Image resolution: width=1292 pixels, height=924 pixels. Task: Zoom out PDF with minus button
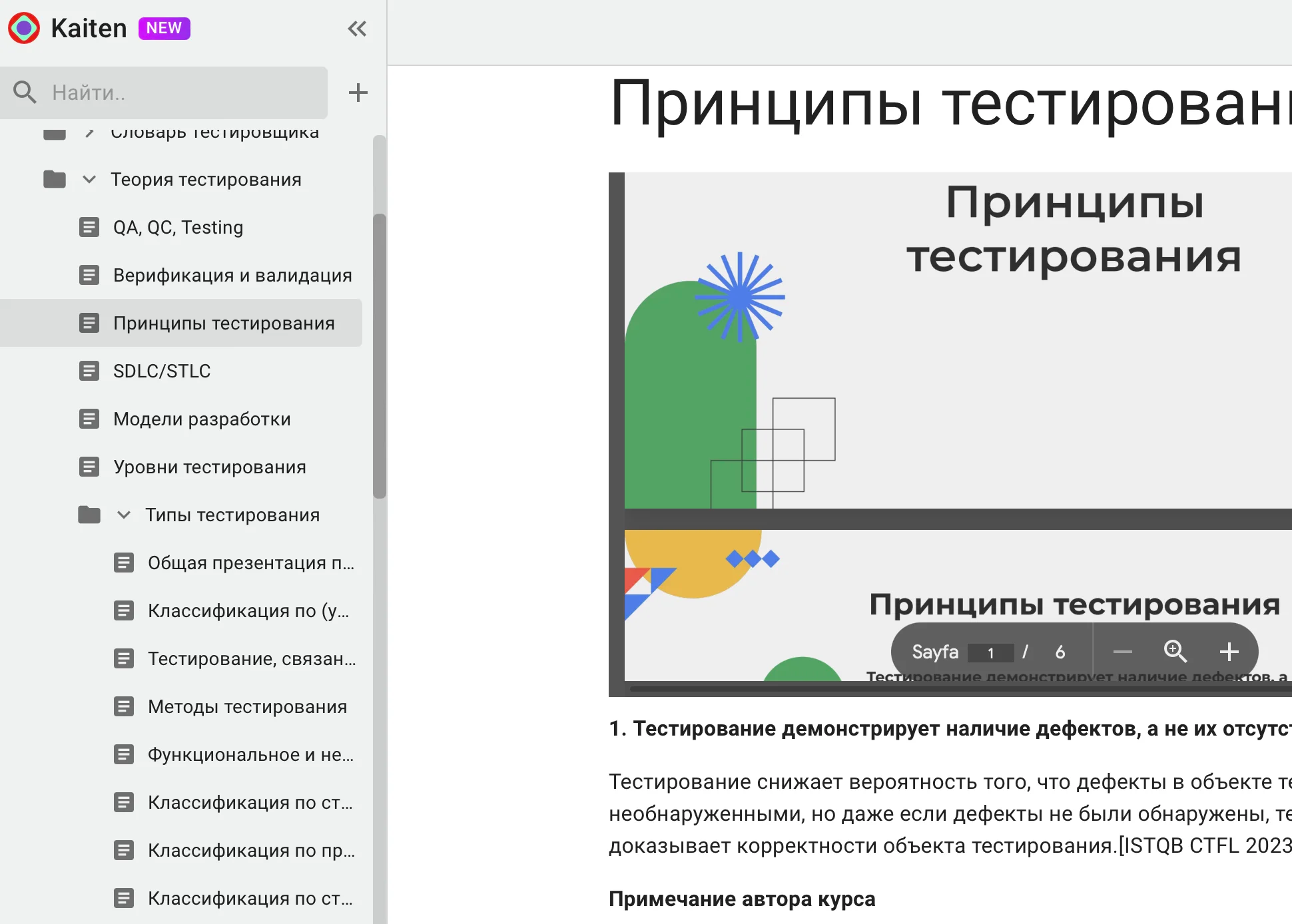point(1122,652)
